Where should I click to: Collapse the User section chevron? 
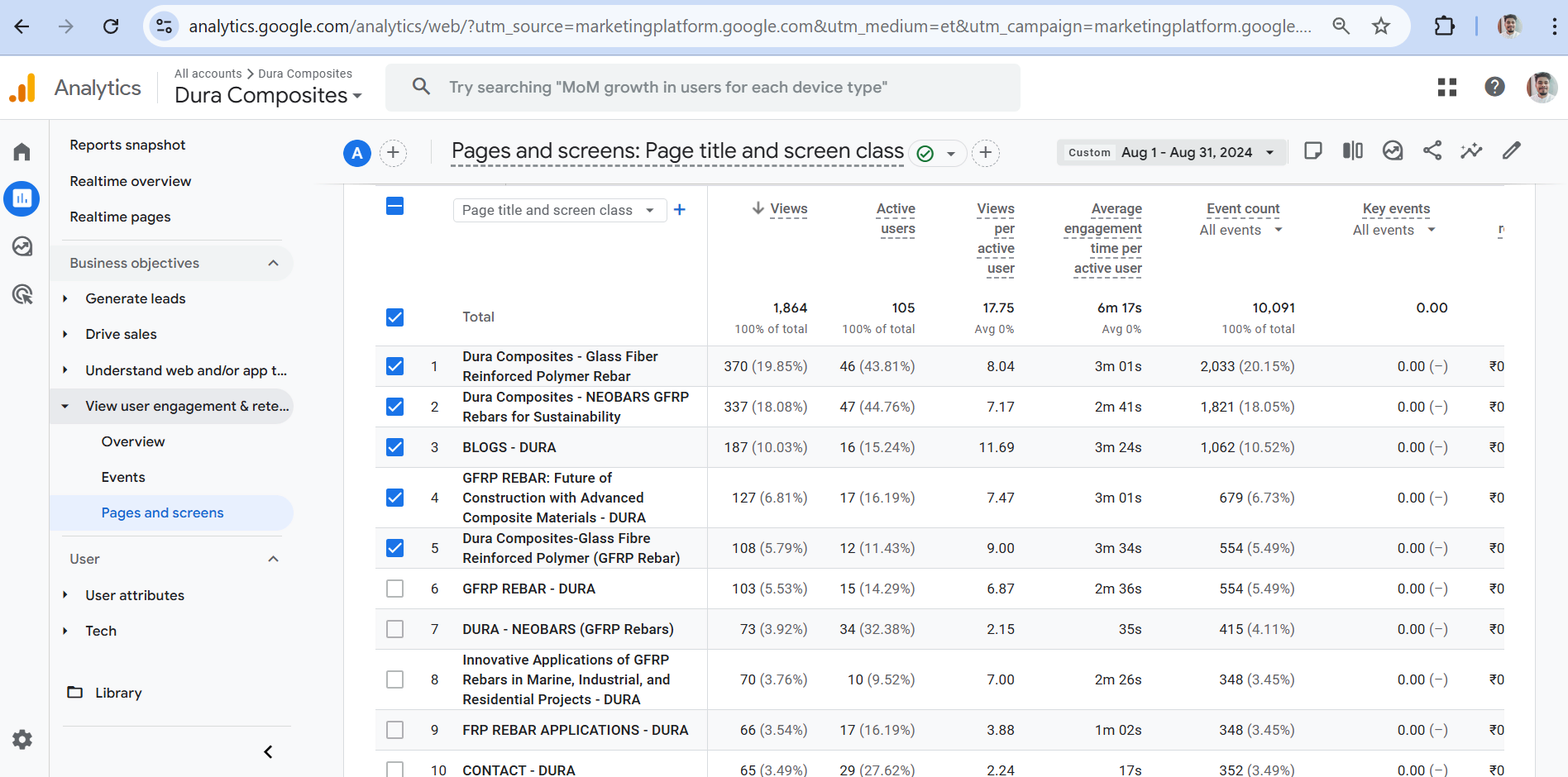tap(273, 559)
